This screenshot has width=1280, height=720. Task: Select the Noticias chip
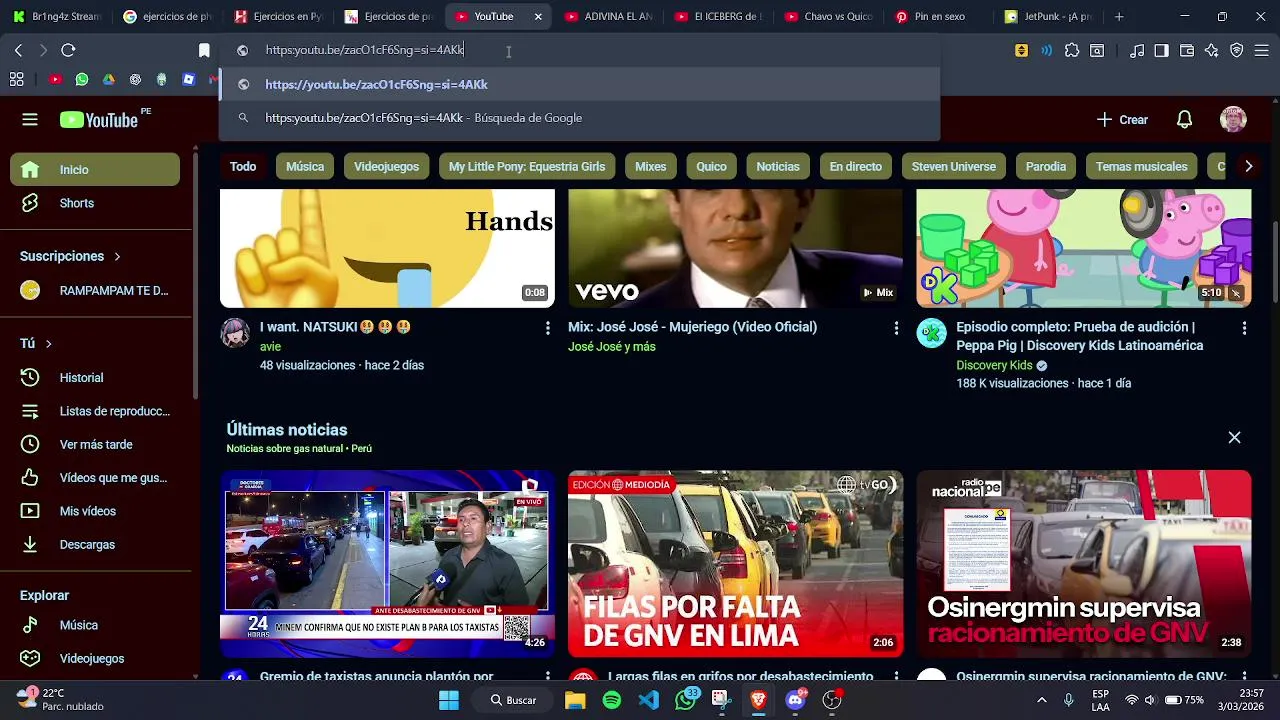tap(778, 167)
